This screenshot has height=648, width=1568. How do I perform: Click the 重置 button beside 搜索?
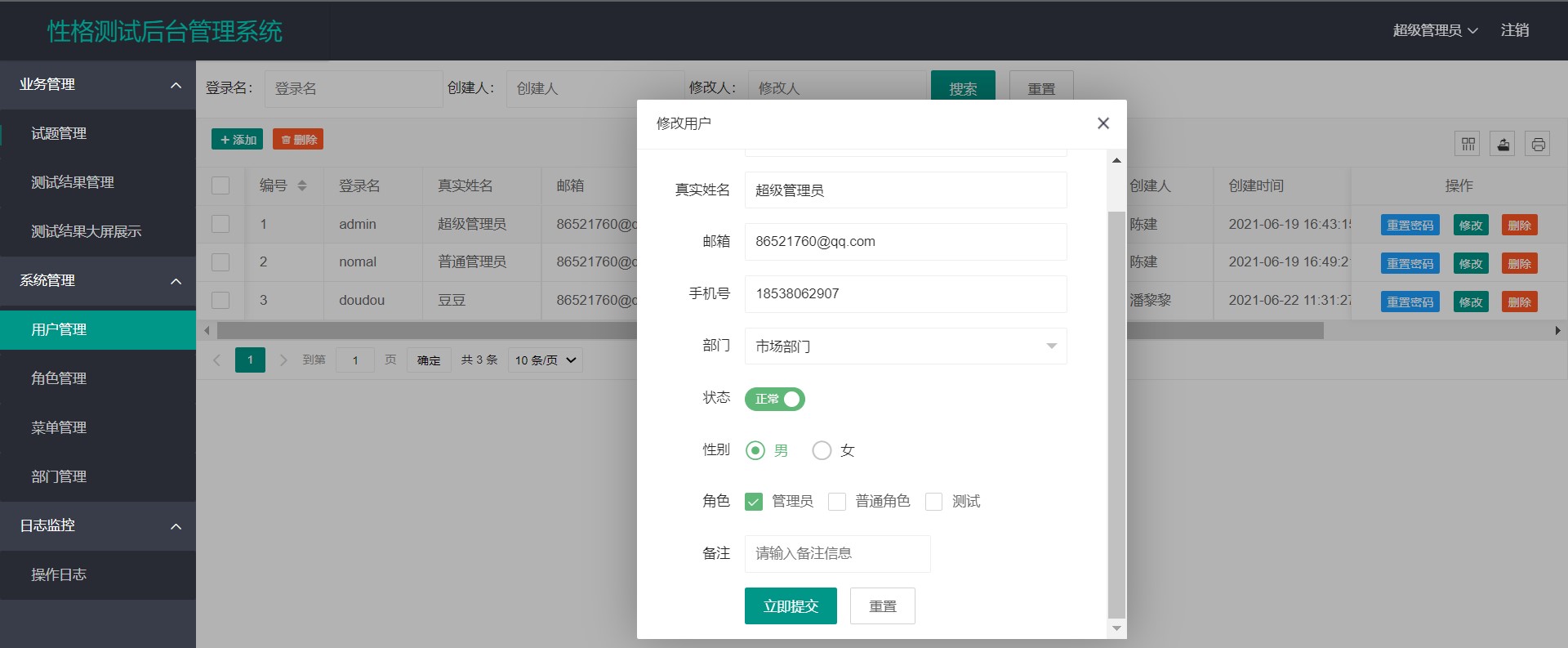(1041, 87)
